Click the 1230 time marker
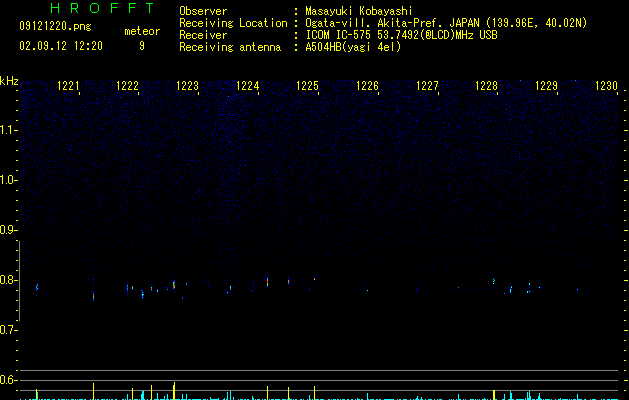629x400 pixels. [x=606, y=86]
